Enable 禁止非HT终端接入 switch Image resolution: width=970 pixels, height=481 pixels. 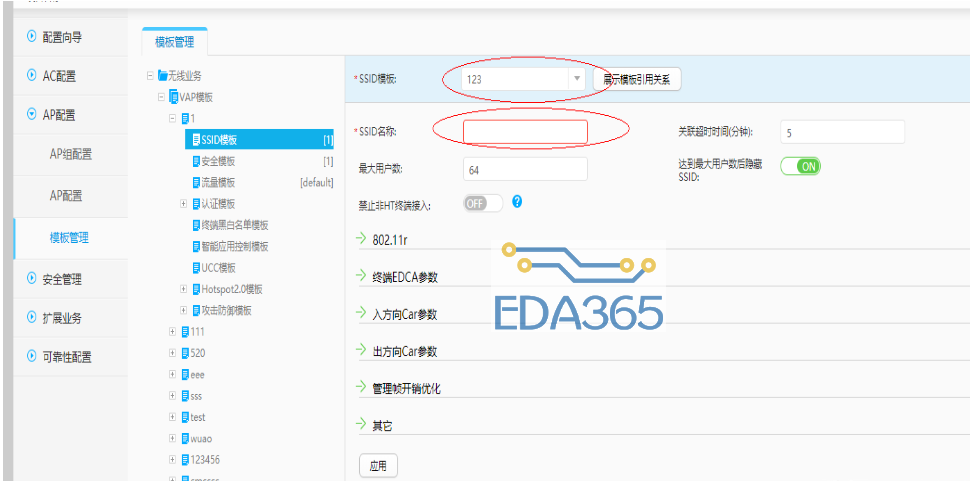coord(483,203)
